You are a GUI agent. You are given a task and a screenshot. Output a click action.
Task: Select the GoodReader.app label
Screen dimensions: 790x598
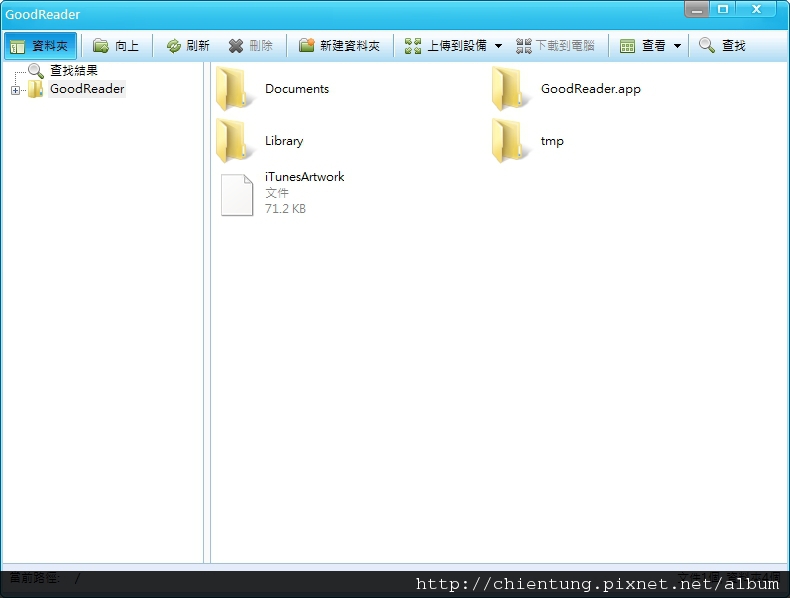pyautogui.click(x=590, y=89)
